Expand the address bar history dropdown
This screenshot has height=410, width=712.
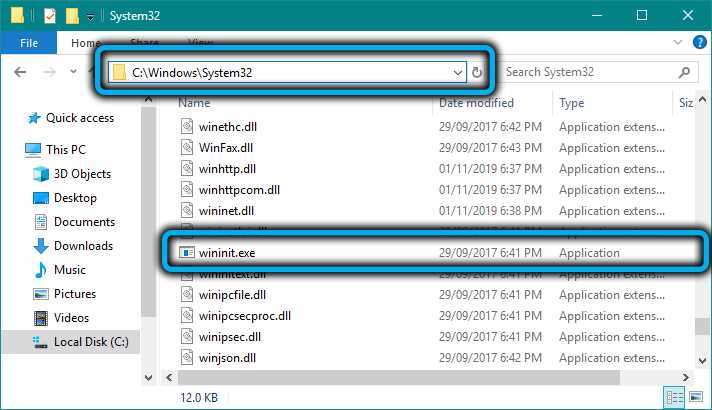[x=458, y=72]
